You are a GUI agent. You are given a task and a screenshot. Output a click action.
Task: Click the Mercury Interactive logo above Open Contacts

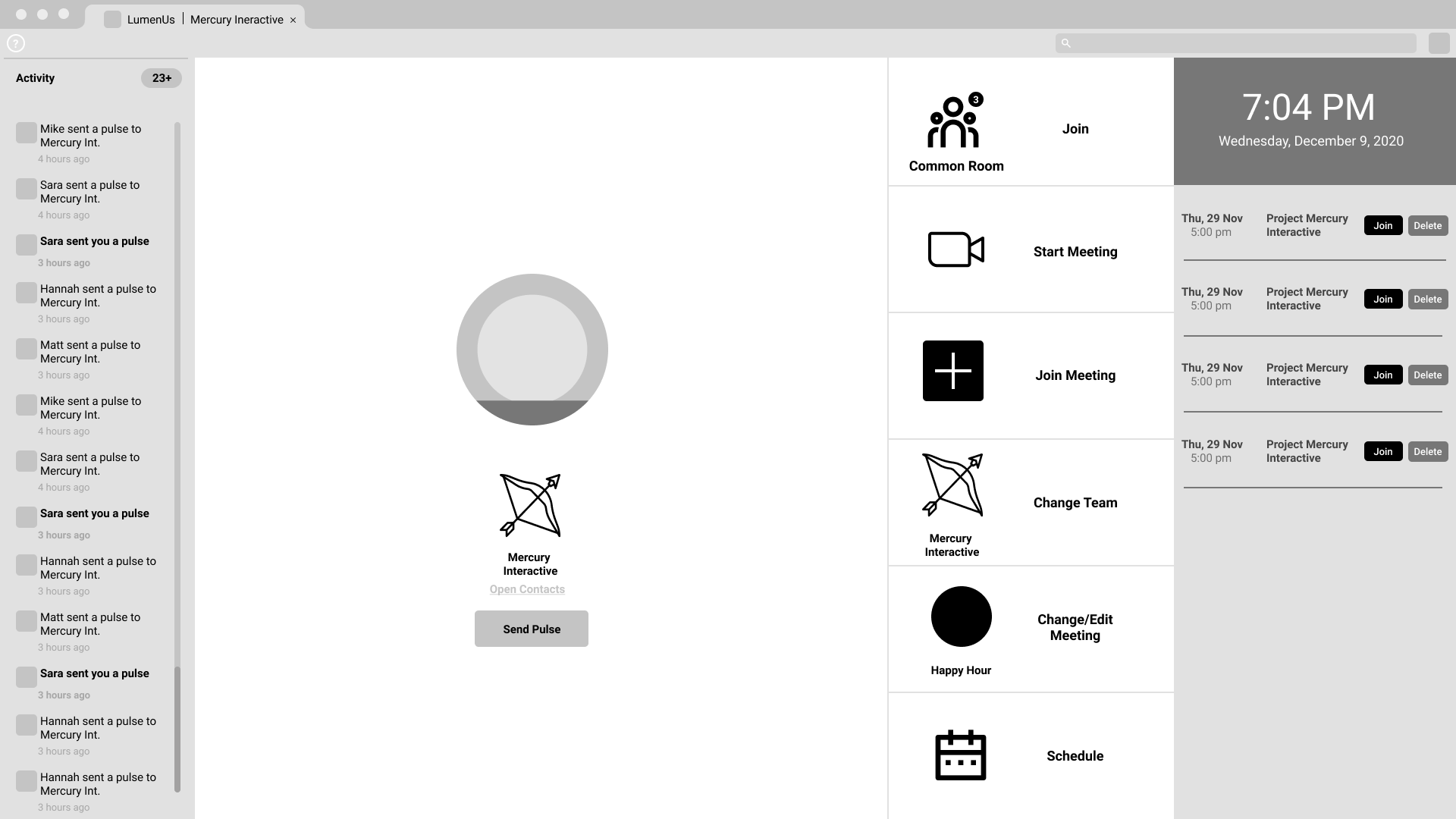tap(530, 505)
